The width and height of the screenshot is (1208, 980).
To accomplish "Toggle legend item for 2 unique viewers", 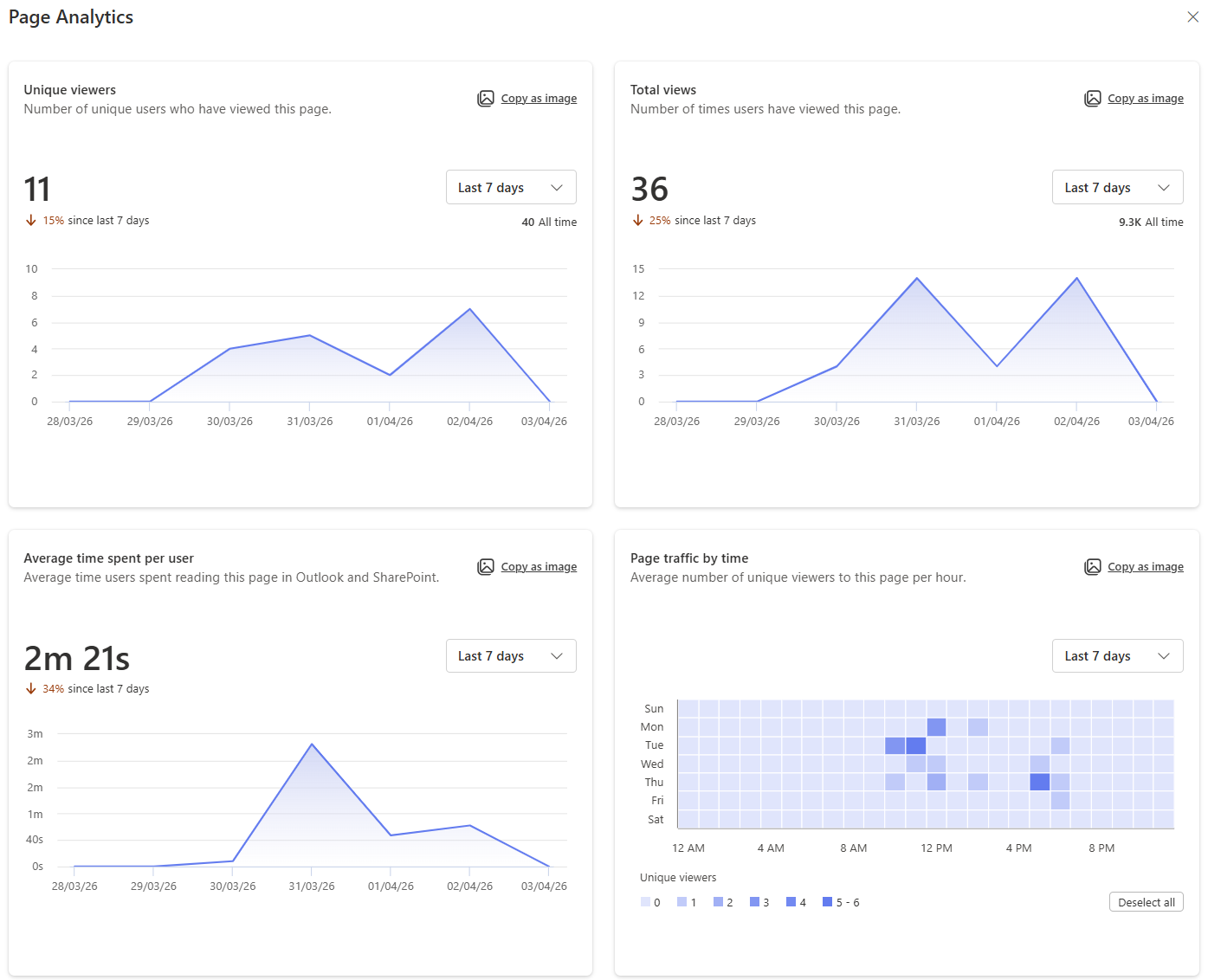I will click(x=723, y=902).
